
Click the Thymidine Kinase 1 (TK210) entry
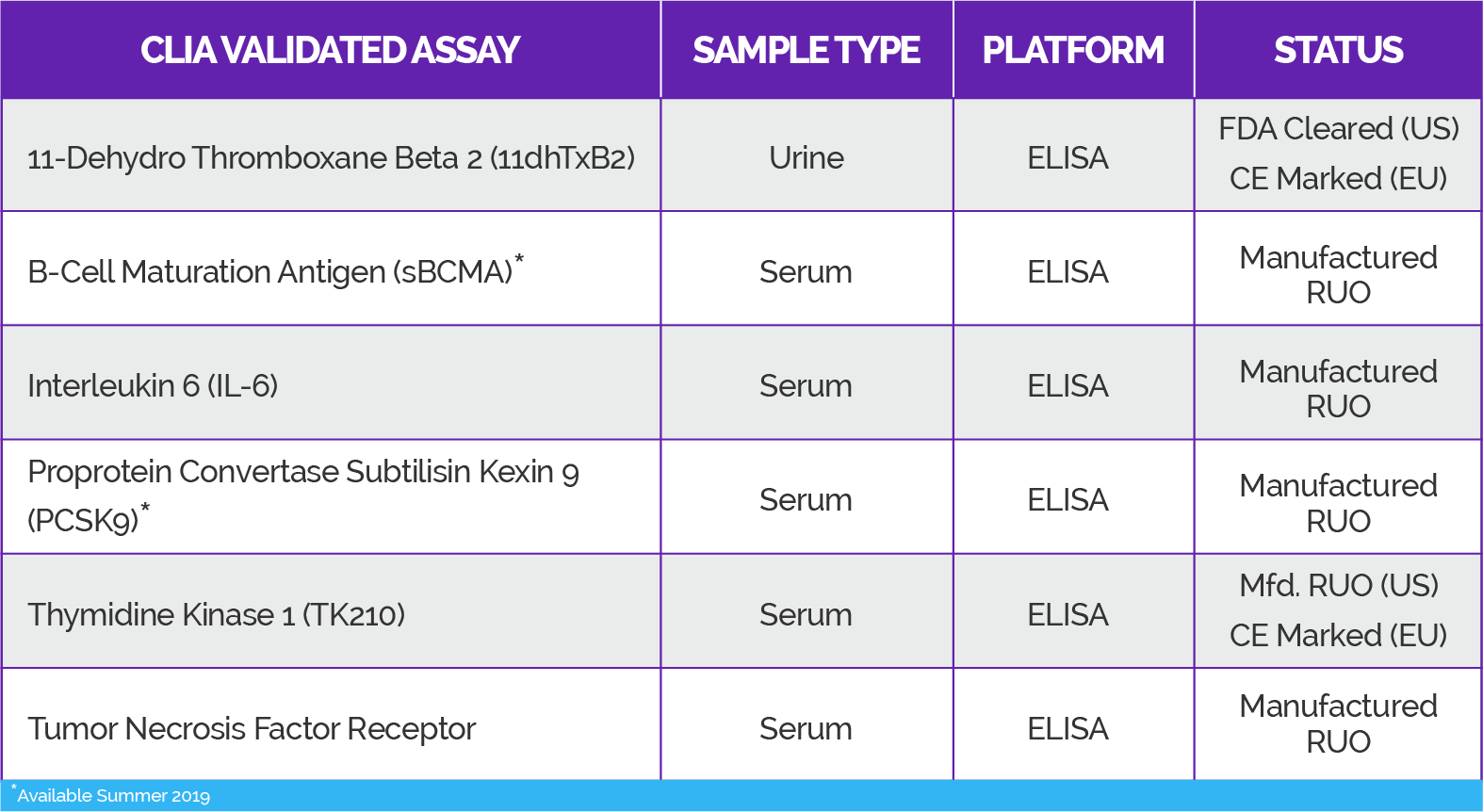coord(216,614)
